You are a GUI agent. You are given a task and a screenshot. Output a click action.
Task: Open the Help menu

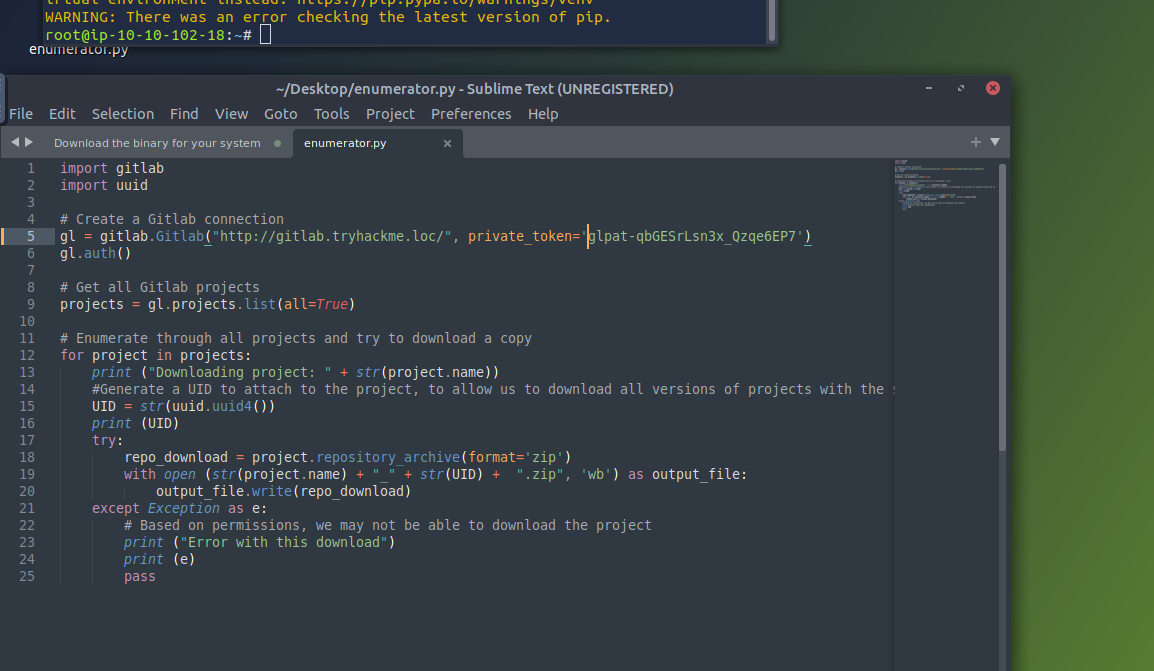click(x=542, y=114)
